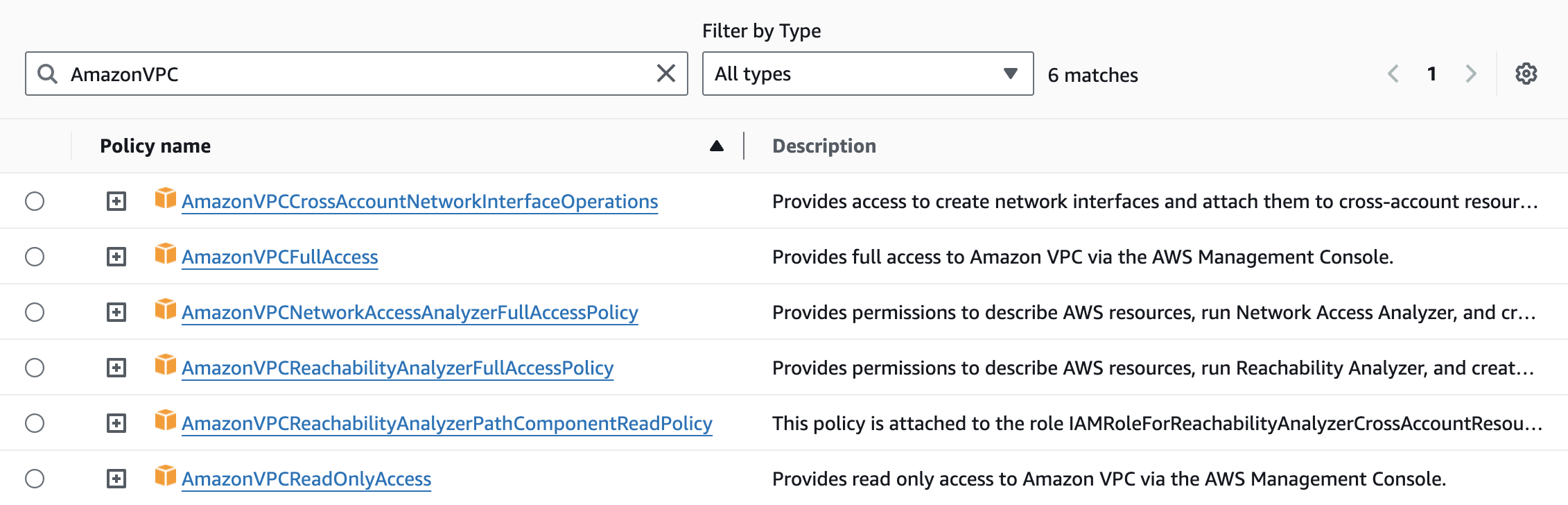The image size is (1568, 505).
Task: Open the AmazonVPCFullAccess policy link
Action: (280, 257)
